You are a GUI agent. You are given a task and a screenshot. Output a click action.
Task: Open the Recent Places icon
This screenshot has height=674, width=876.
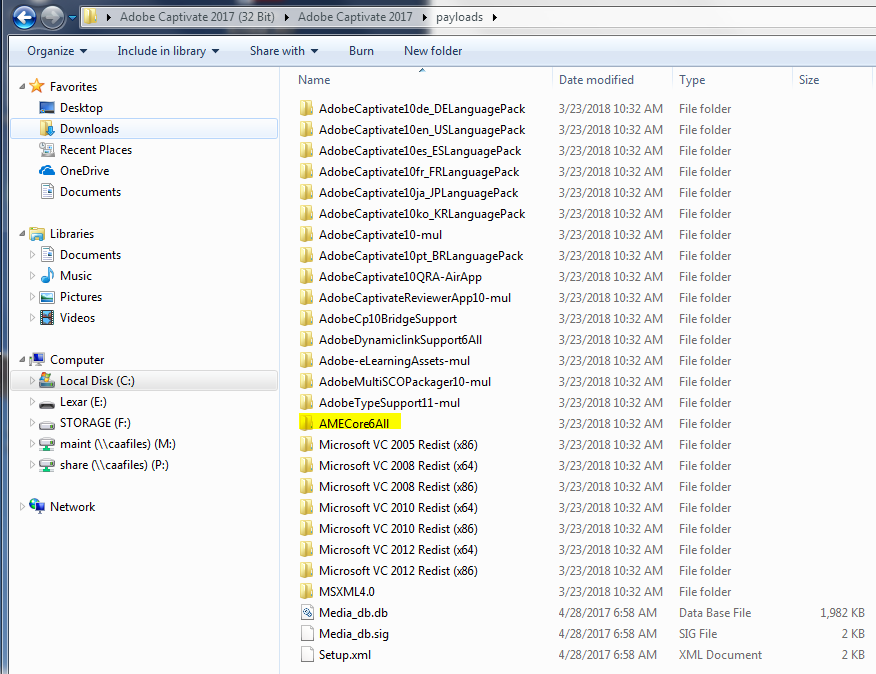47,150
